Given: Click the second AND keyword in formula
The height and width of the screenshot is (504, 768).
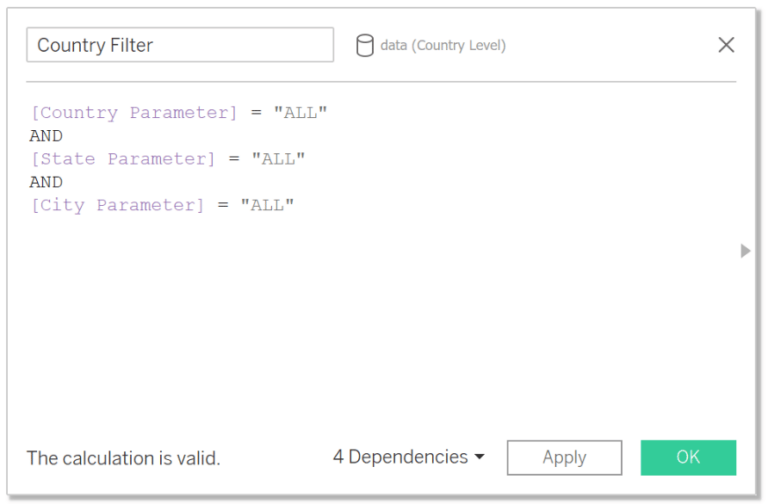Looking at the screenshot, I should coord(46,182).
